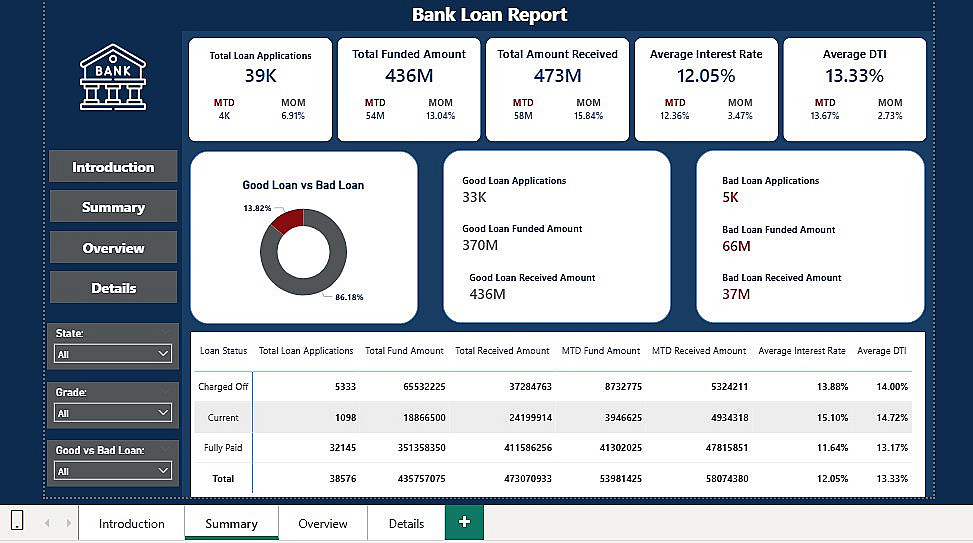Viewport: 973px width, 543px height.
Task: Click the 54M MTD funded amount value
Action: [375, 116]
